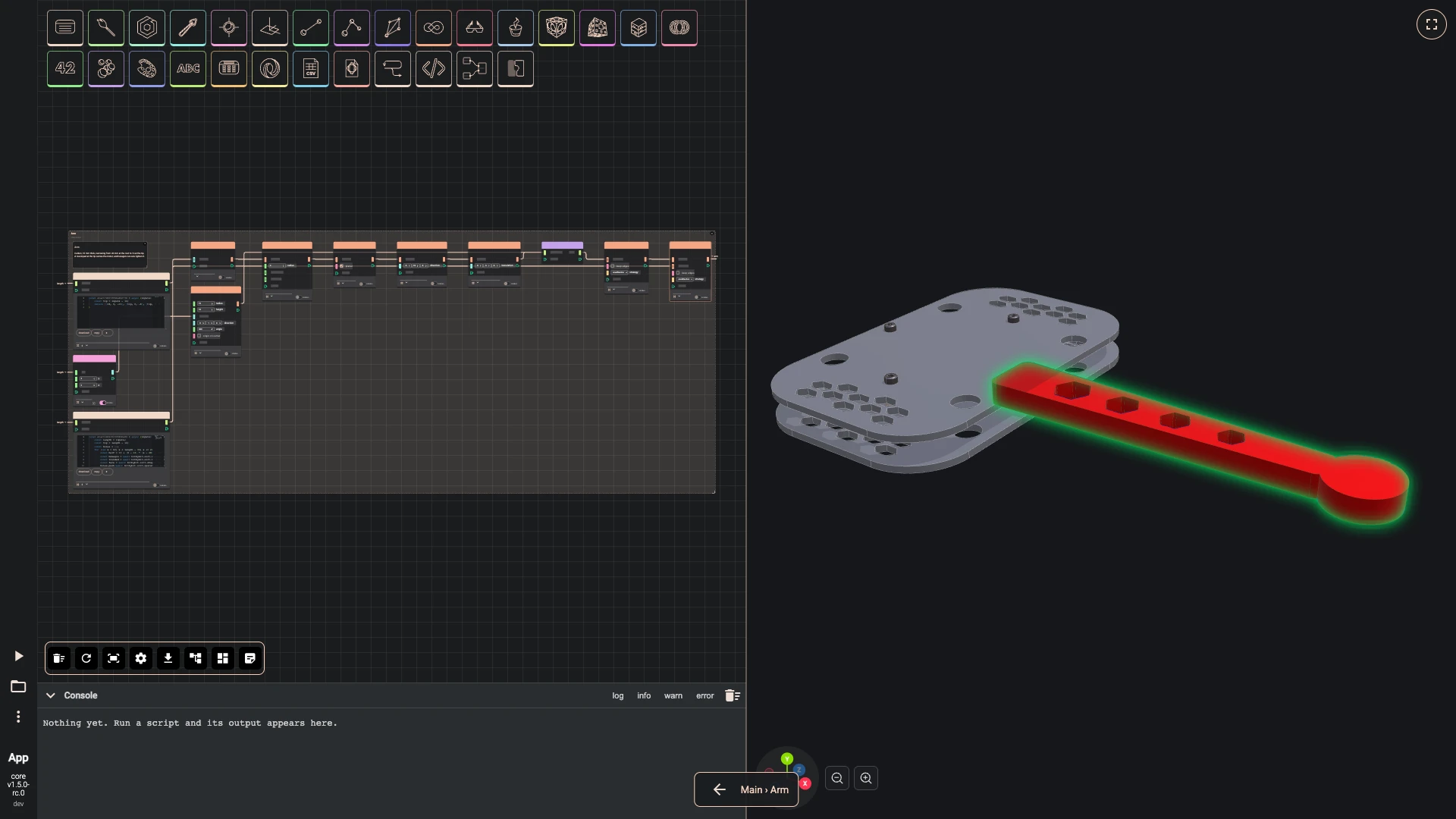Click the version text core v1.5.0-rc.0

18,785
